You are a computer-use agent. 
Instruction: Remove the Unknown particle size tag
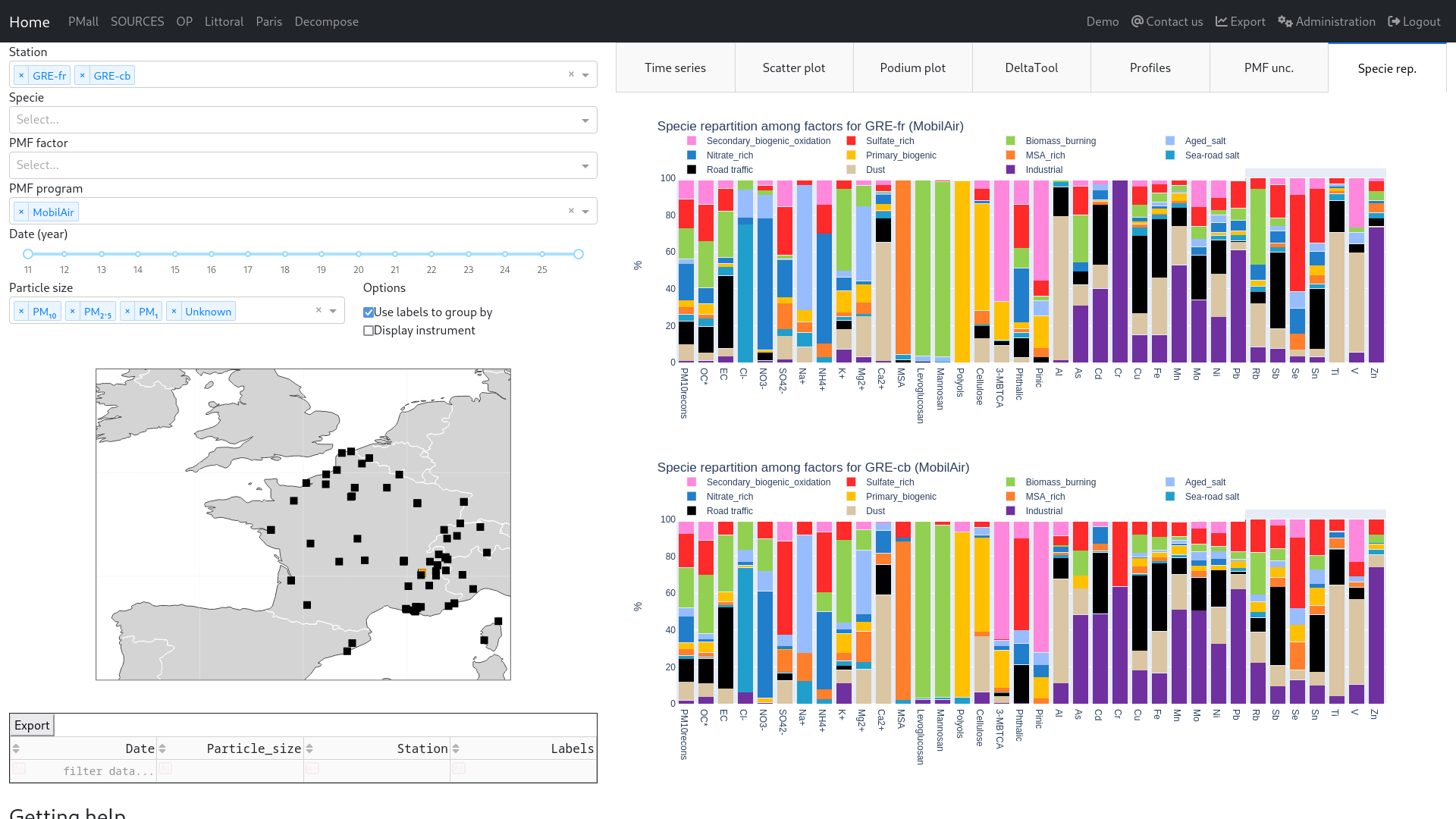[174, 312]
